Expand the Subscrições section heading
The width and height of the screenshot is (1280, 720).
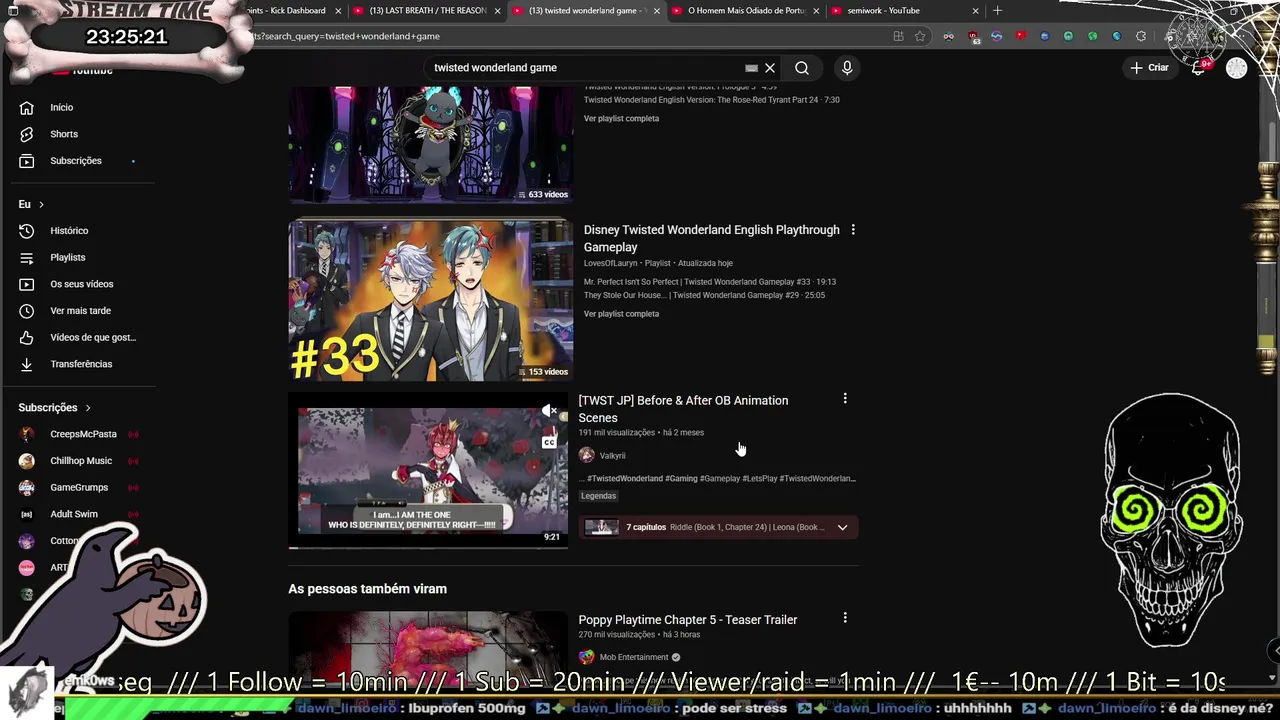pyautogui.click(x=55, y=408)
